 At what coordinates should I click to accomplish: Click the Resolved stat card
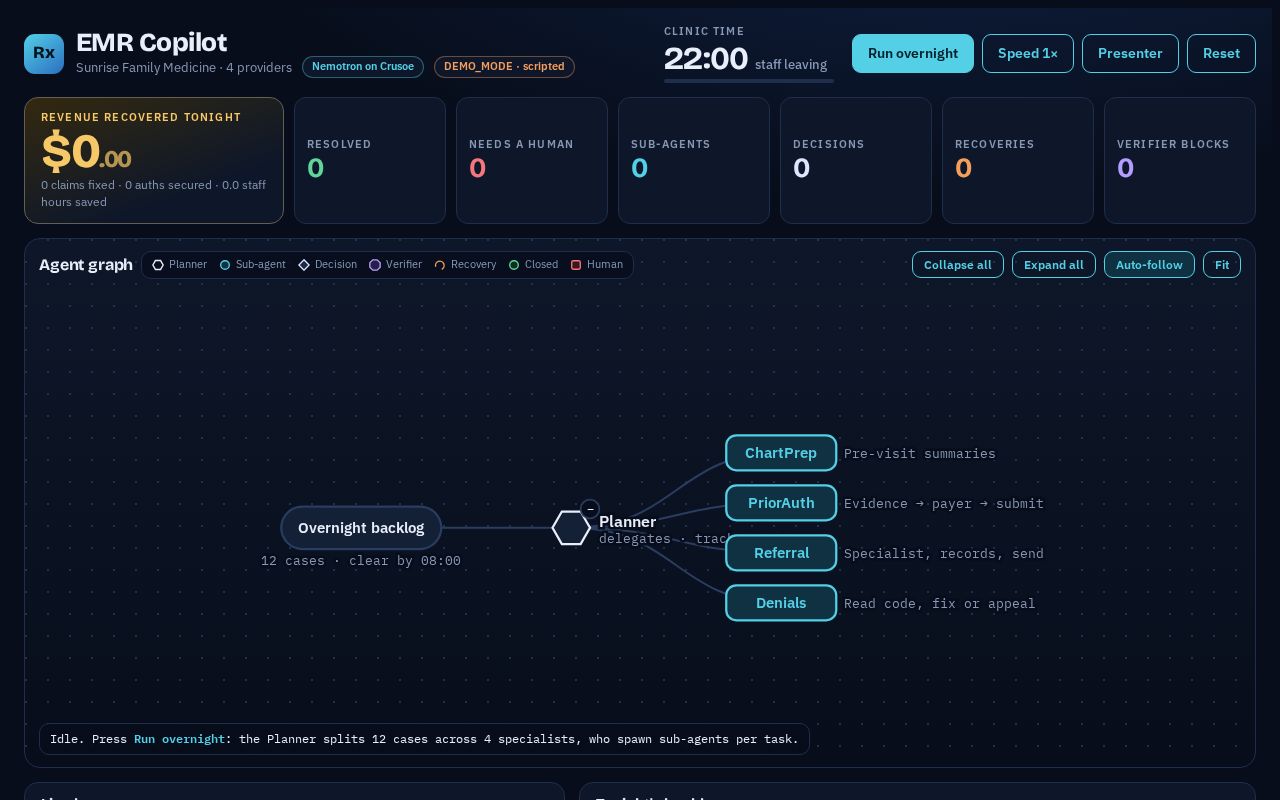(x=370, y=160)
